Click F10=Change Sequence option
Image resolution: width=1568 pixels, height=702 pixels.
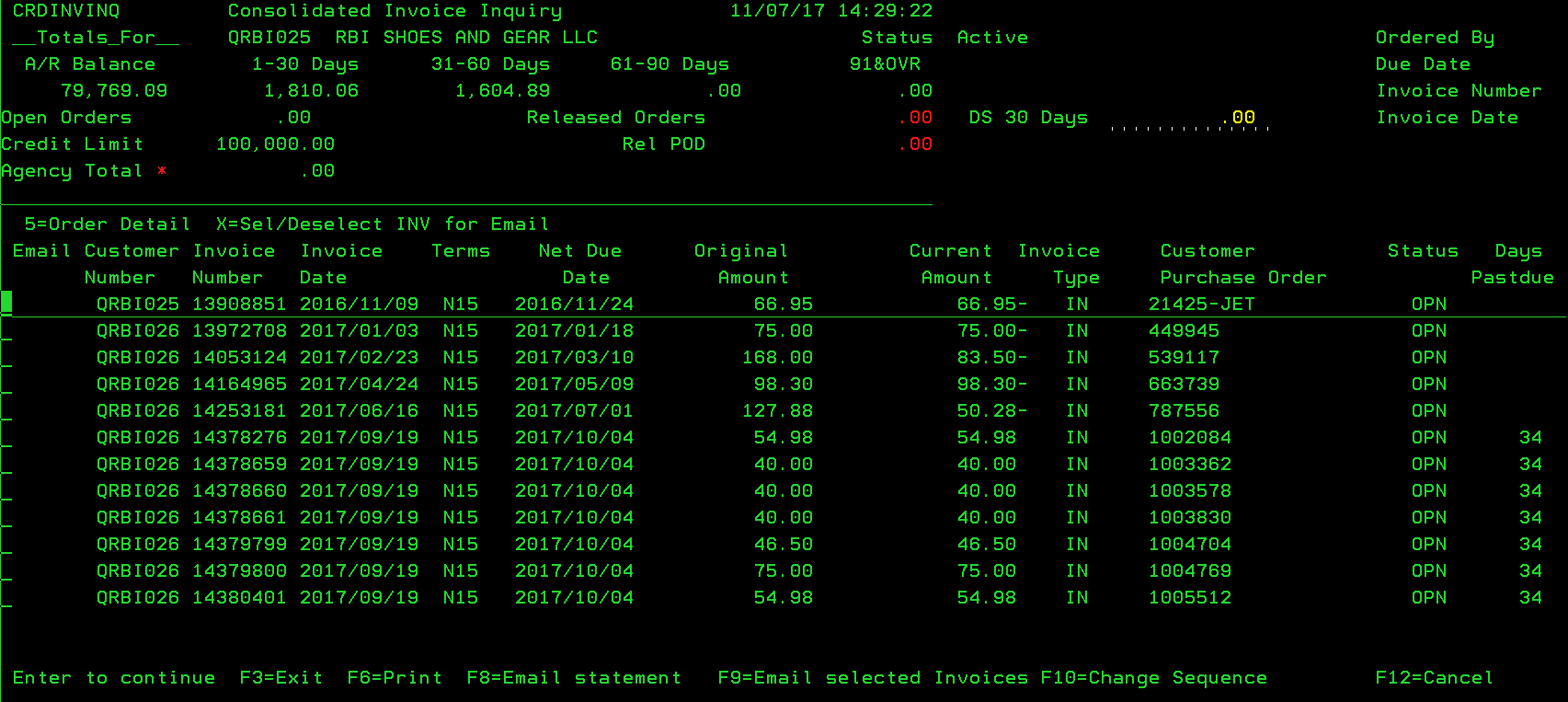pyautogui.click(x=1153, y=678)
